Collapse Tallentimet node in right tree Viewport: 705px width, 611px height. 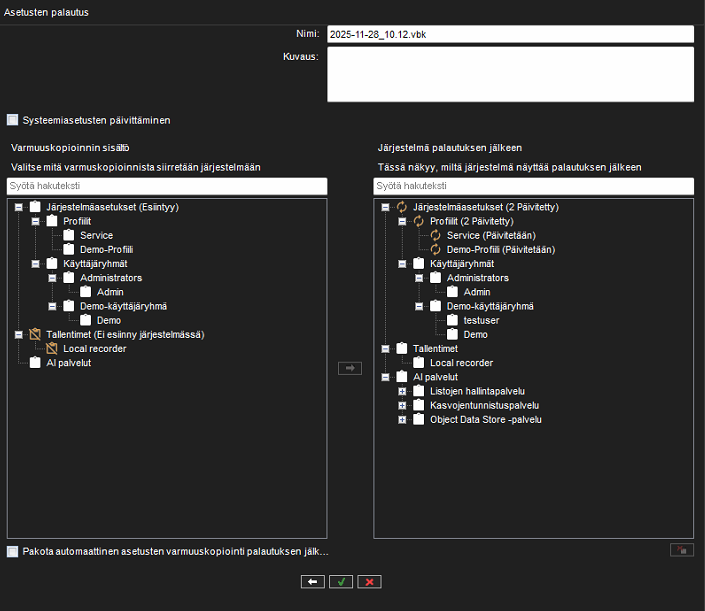click(x=385, y=349)
